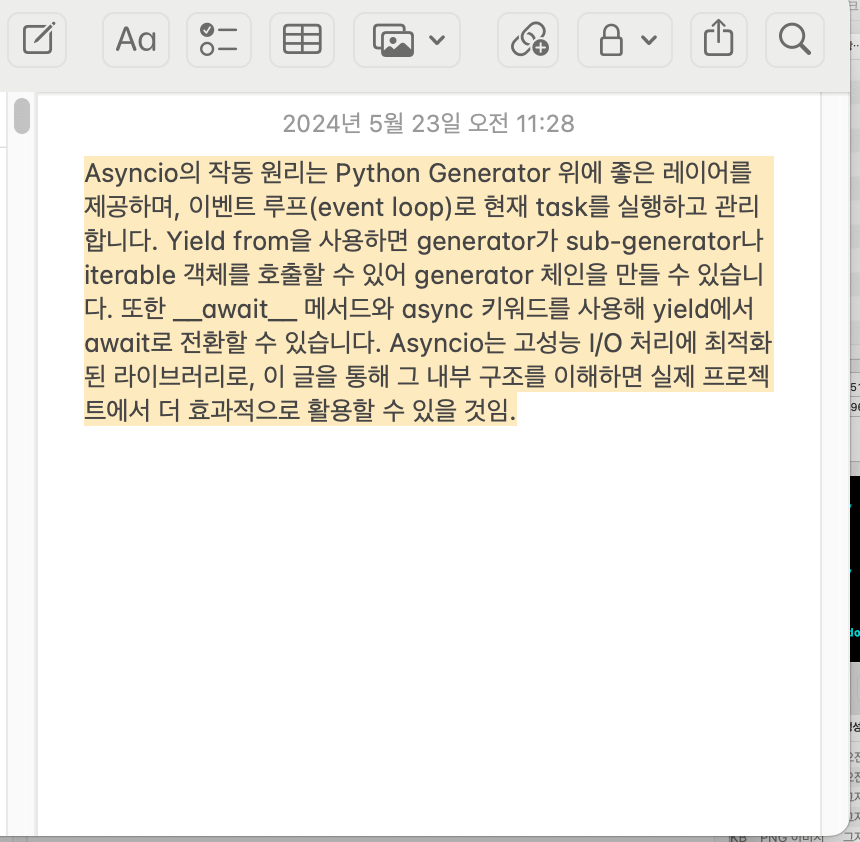The image size is (860, 842).
Task: Add a link with the link icon
Action: click(x=527, y=40)
